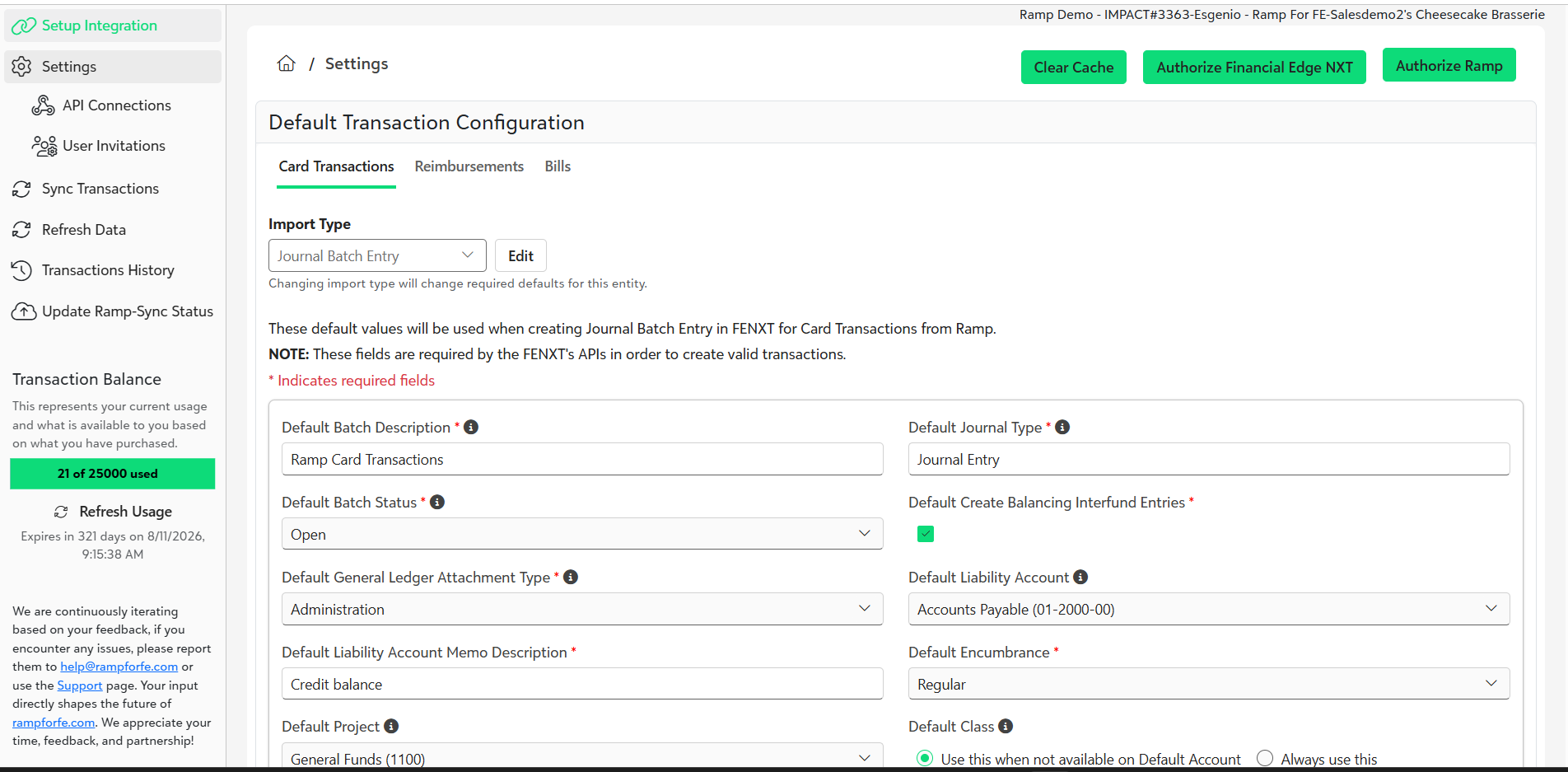Click the Liability Account Memo Description field

point(582,684)
